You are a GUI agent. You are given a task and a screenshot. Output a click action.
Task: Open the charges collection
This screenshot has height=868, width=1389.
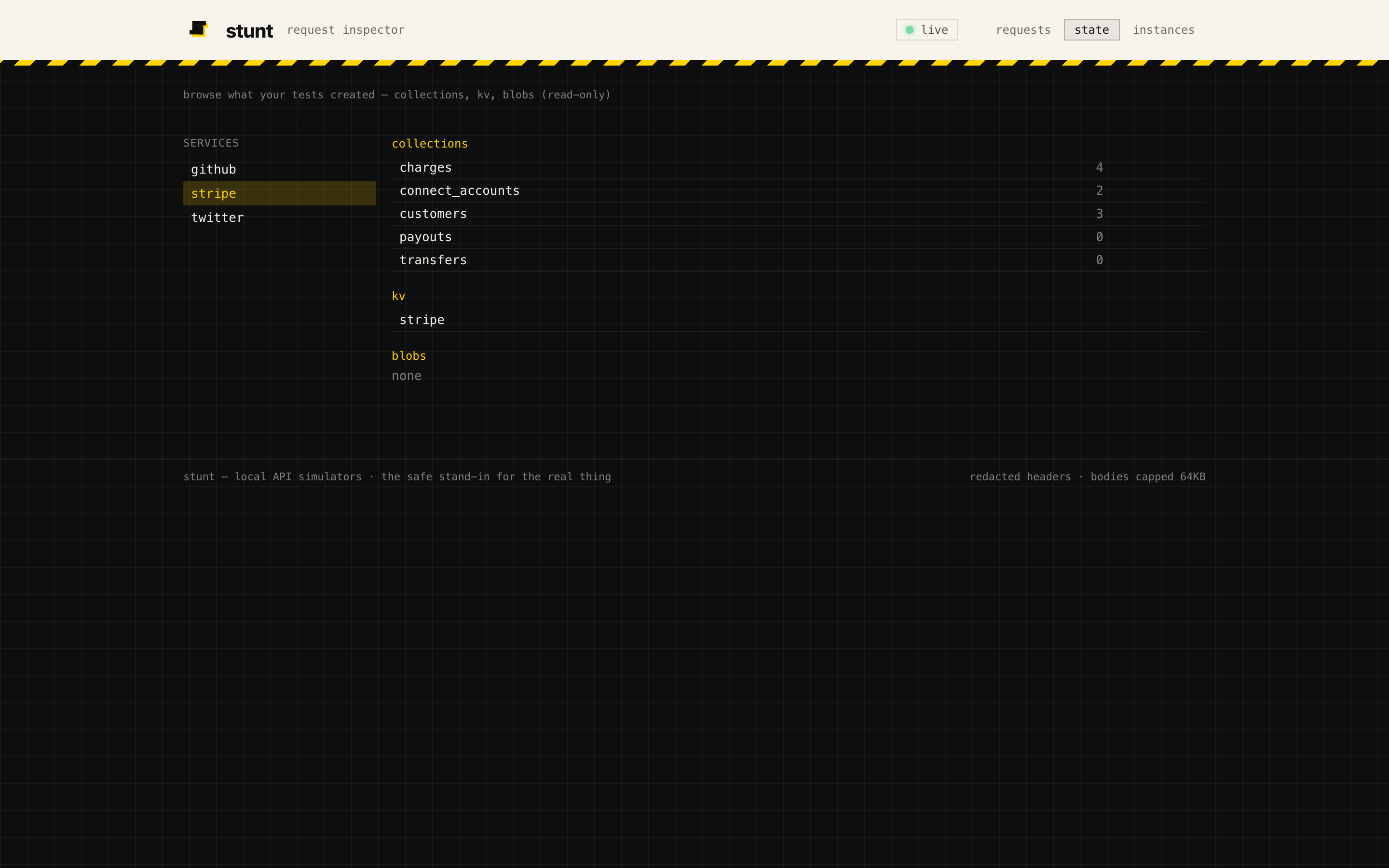click(x=798, y=168)
